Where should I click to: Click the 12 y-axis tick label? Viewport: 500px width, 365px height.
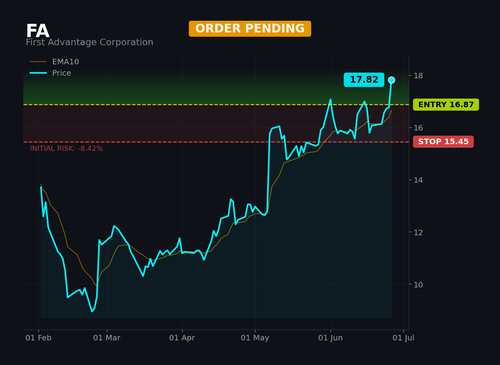(x=418, y=233)
